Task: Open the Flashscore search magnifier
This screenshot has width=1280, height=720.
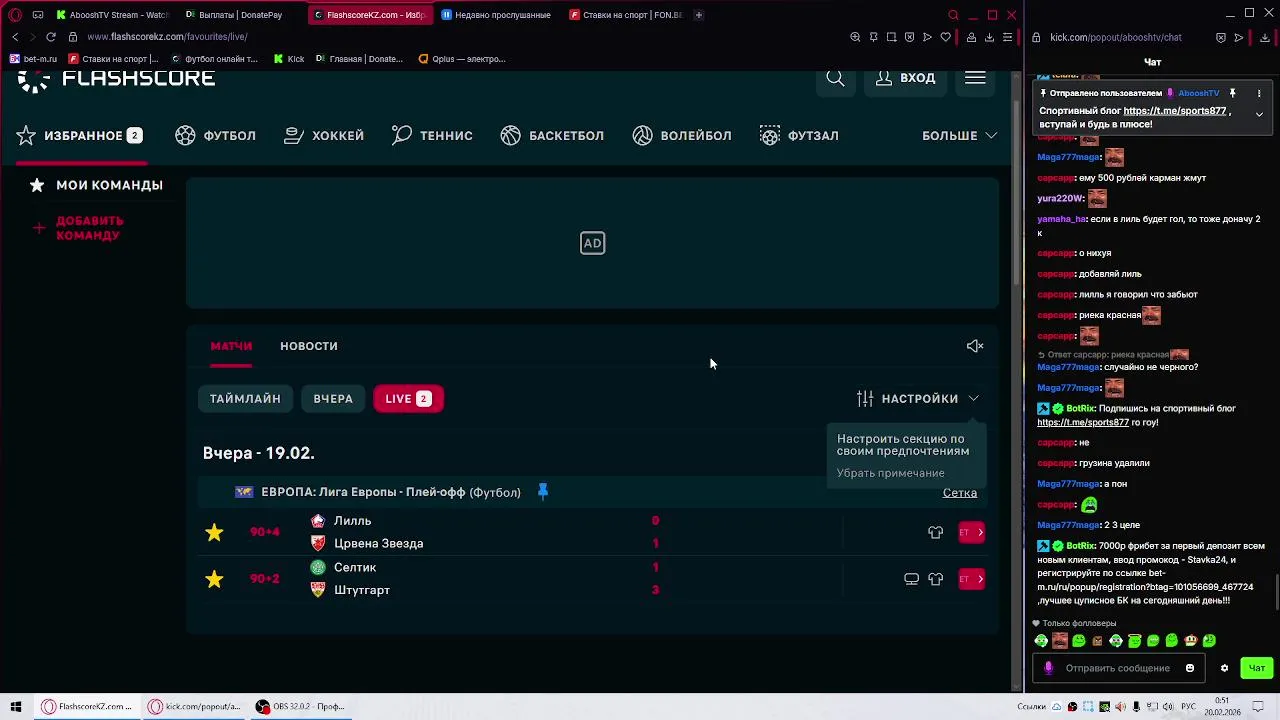Action: click(x=835, y=78)
